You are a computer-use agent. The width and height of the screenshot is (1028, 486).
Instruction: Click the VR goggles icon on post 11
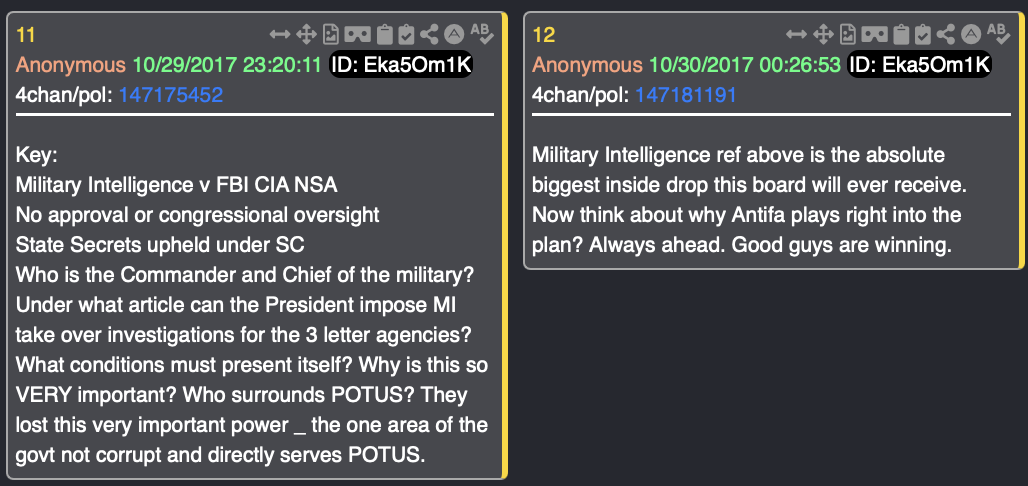click(x=357, y=35)
